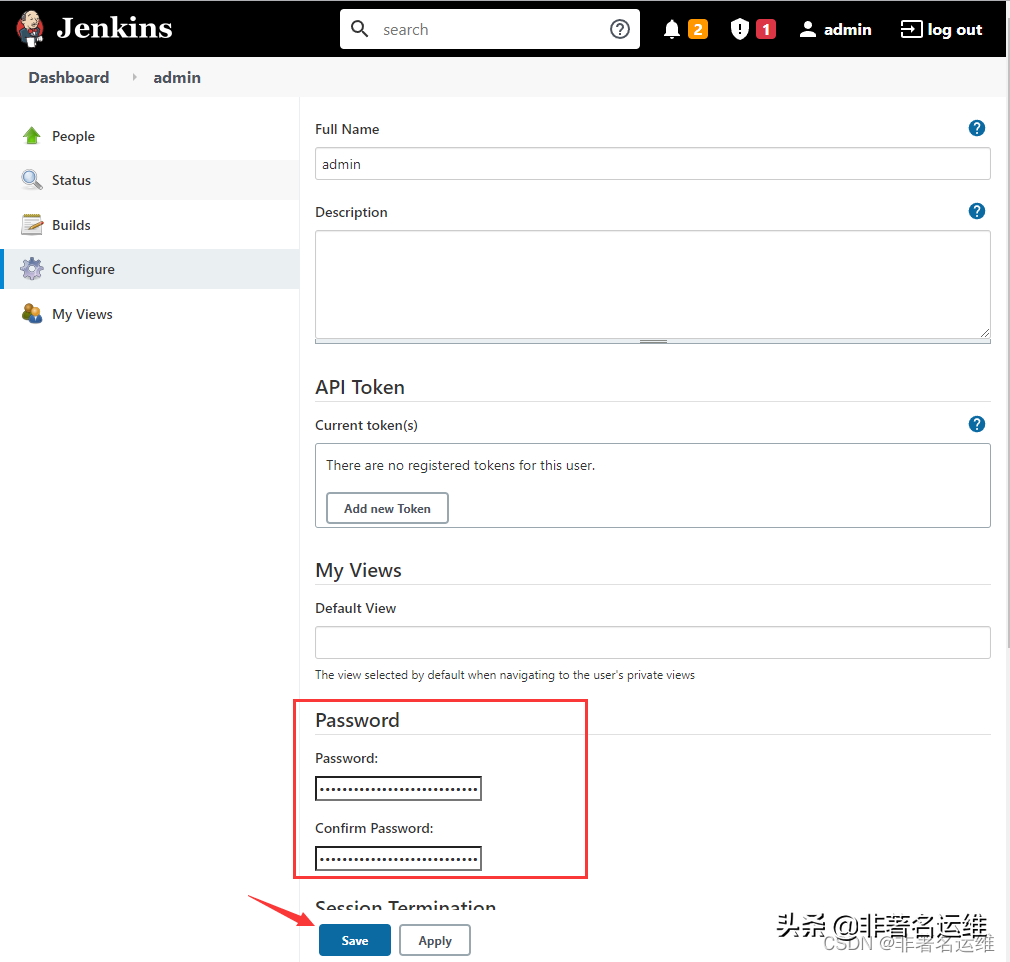Open the Configure gear icon
Image resolution: width=1010 pixels, height=962 pixels.
pos(31,268)
